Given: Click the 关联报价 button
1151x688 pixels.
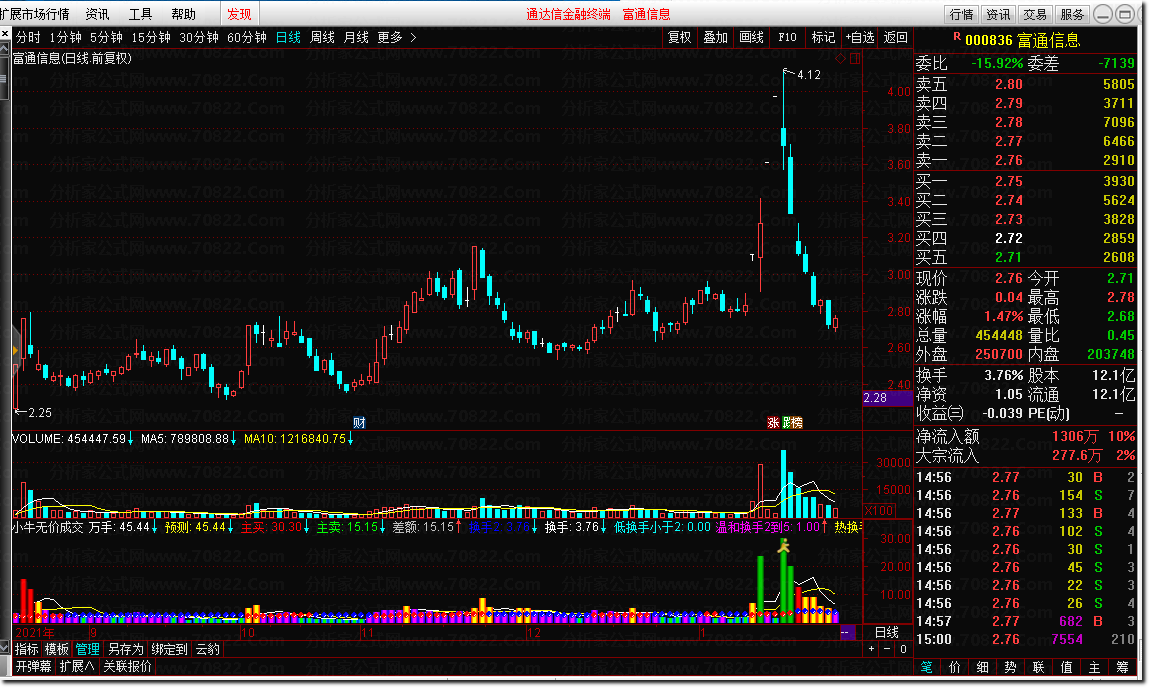Looking at the screenshot, I should coord(127,667).
